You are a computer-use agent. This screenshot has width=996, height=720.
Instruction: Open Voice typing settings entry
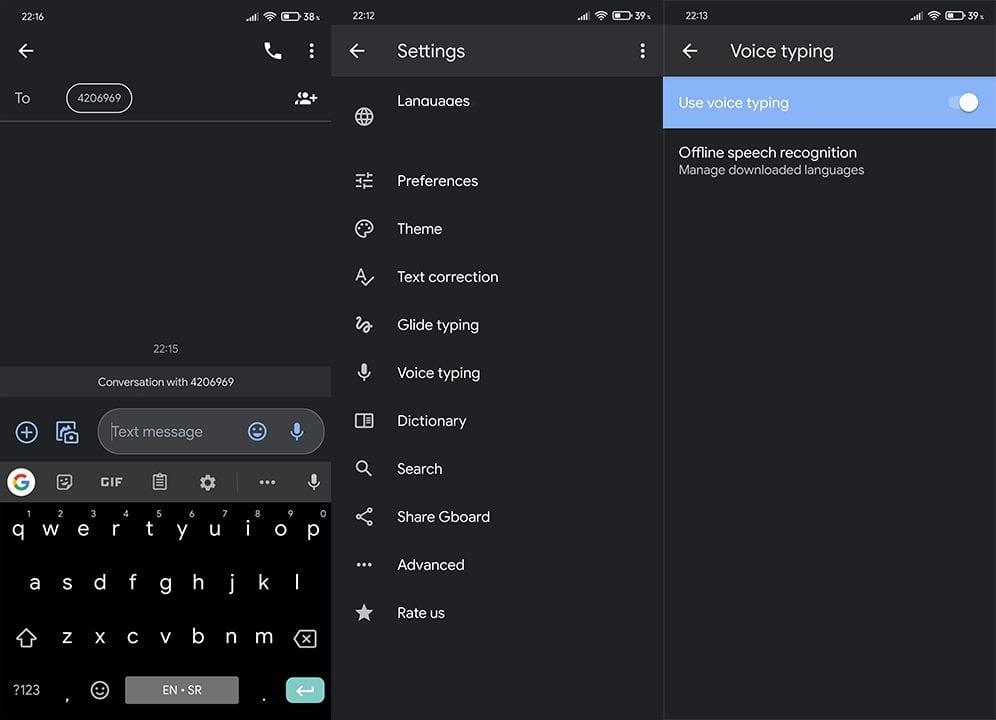click(x=438, y=373)
